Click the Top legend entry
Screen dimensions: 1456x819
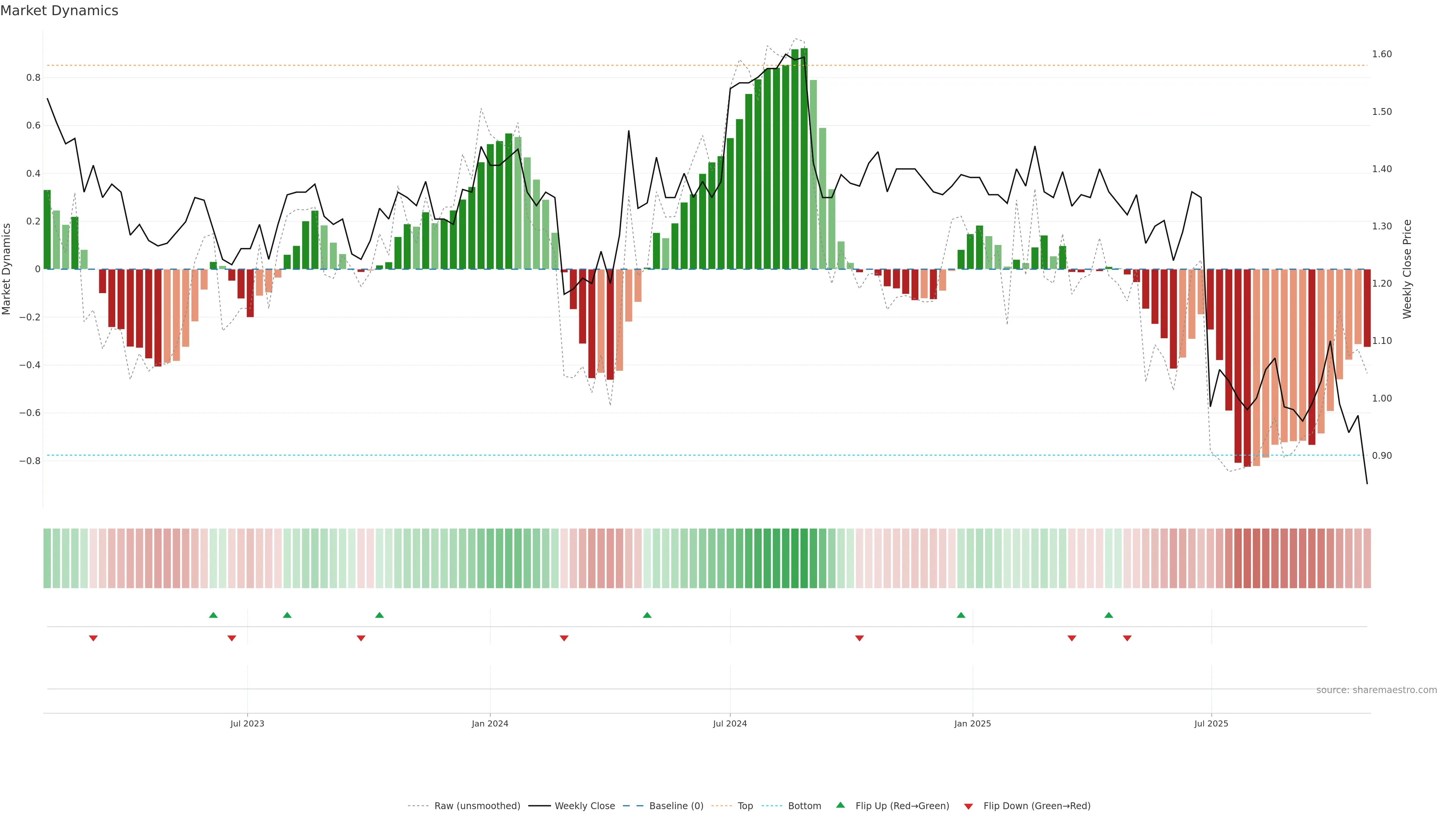pos(745,806)
